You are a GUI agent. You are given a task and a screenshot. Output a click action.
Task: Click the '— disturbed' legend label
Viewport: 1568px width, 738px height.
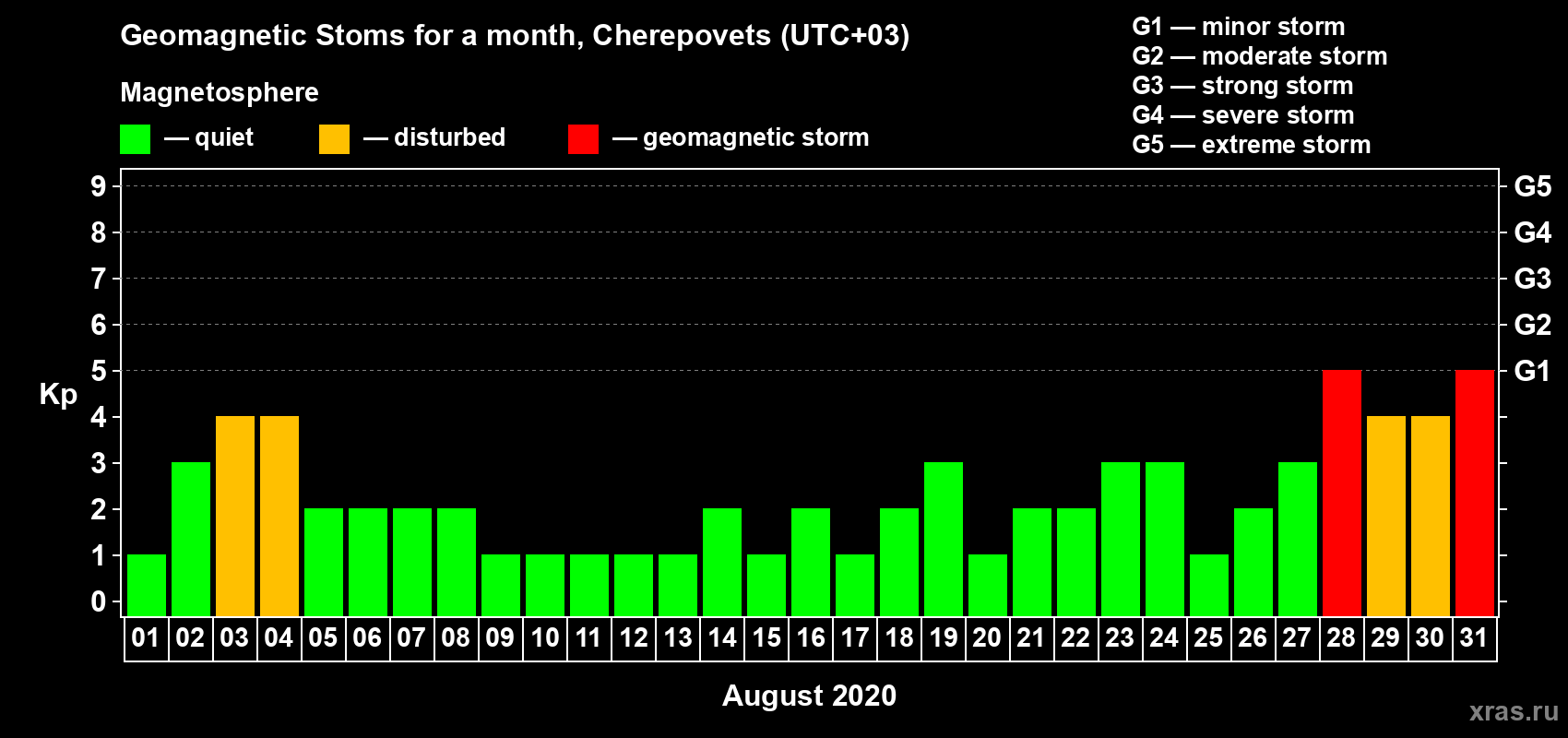(434, 138)
